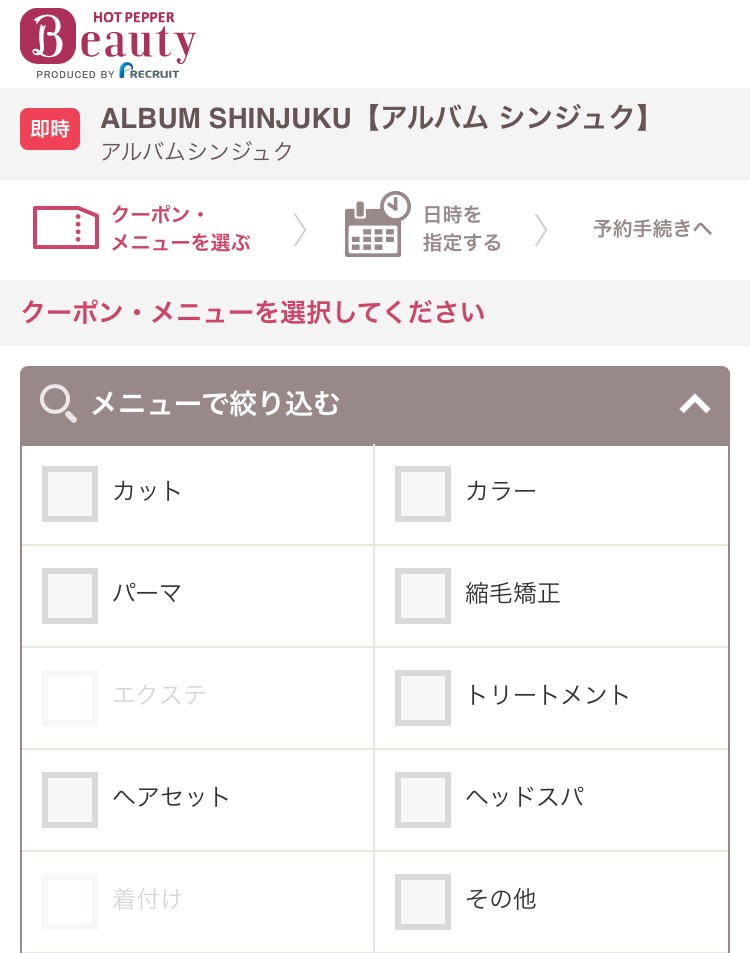
Task: Tap the red 即時 badge
Action: (50, 129)
